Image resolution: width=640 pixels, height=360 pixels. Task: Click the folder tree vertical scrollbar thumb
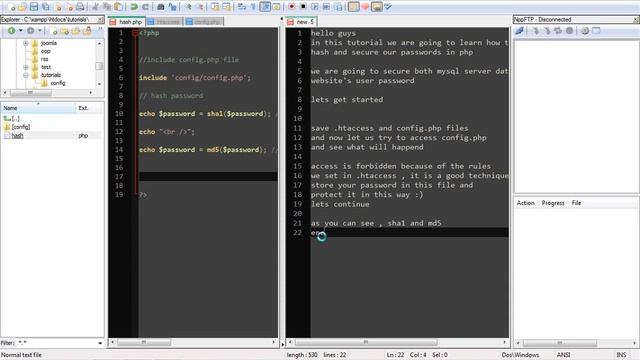(x=99, y=66)
